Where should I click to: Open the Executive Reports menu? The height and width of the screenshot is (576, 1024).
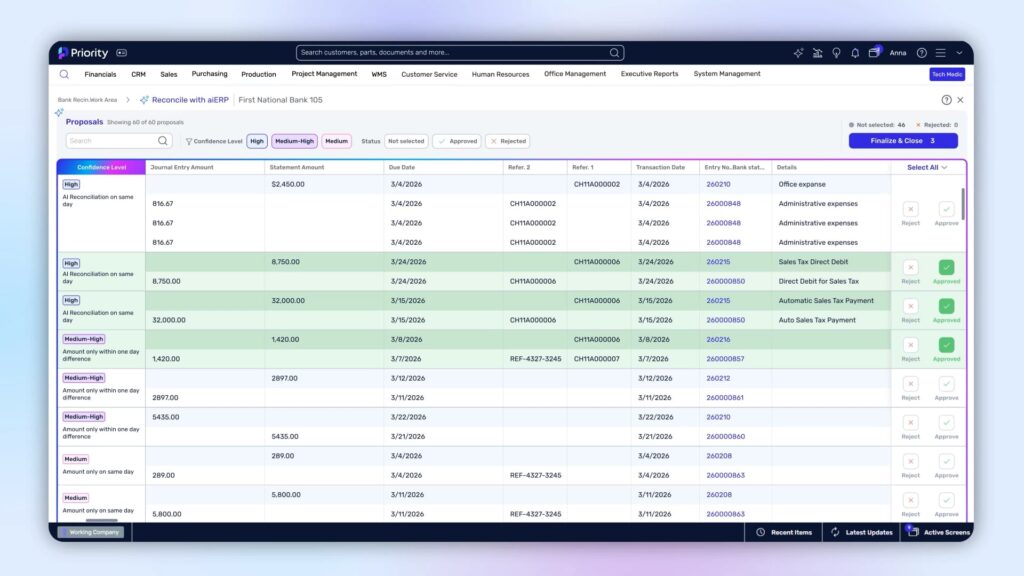[x=649, y=74]
